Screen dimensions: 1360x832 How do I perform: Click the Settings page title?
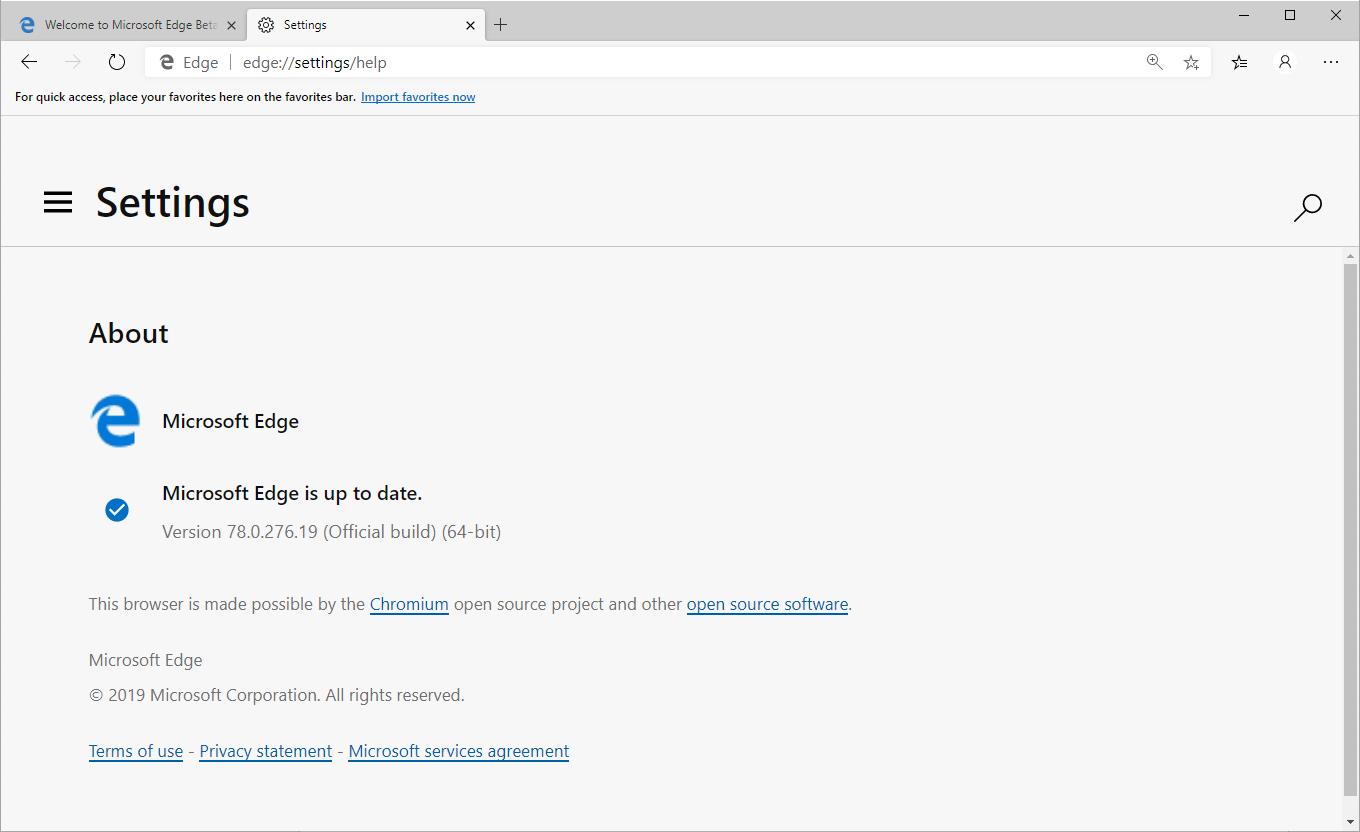tap(173, 203)
